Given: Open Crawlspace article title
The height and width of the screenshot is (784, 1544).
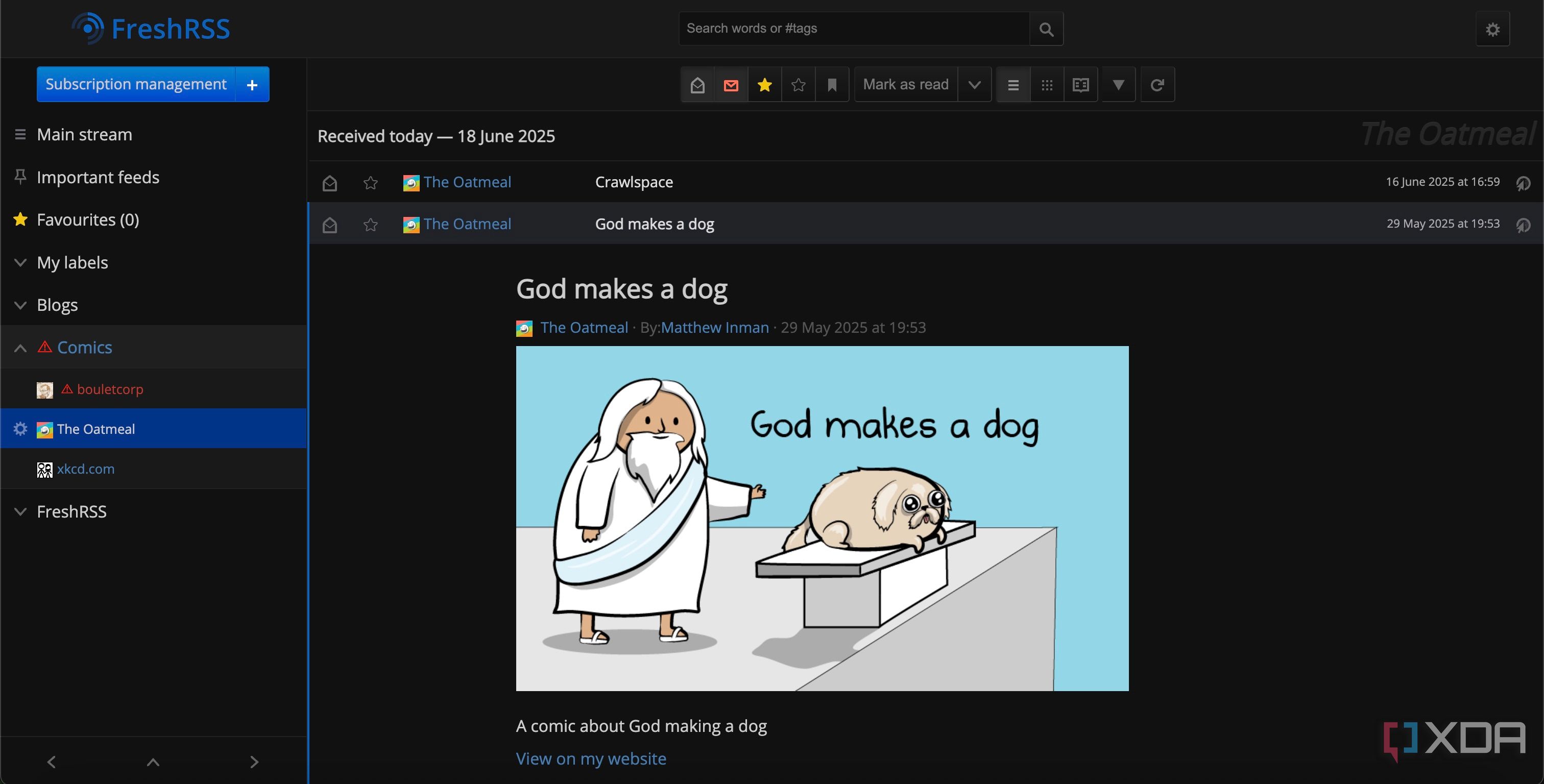Looking at the screenshot, I should 634,182.
